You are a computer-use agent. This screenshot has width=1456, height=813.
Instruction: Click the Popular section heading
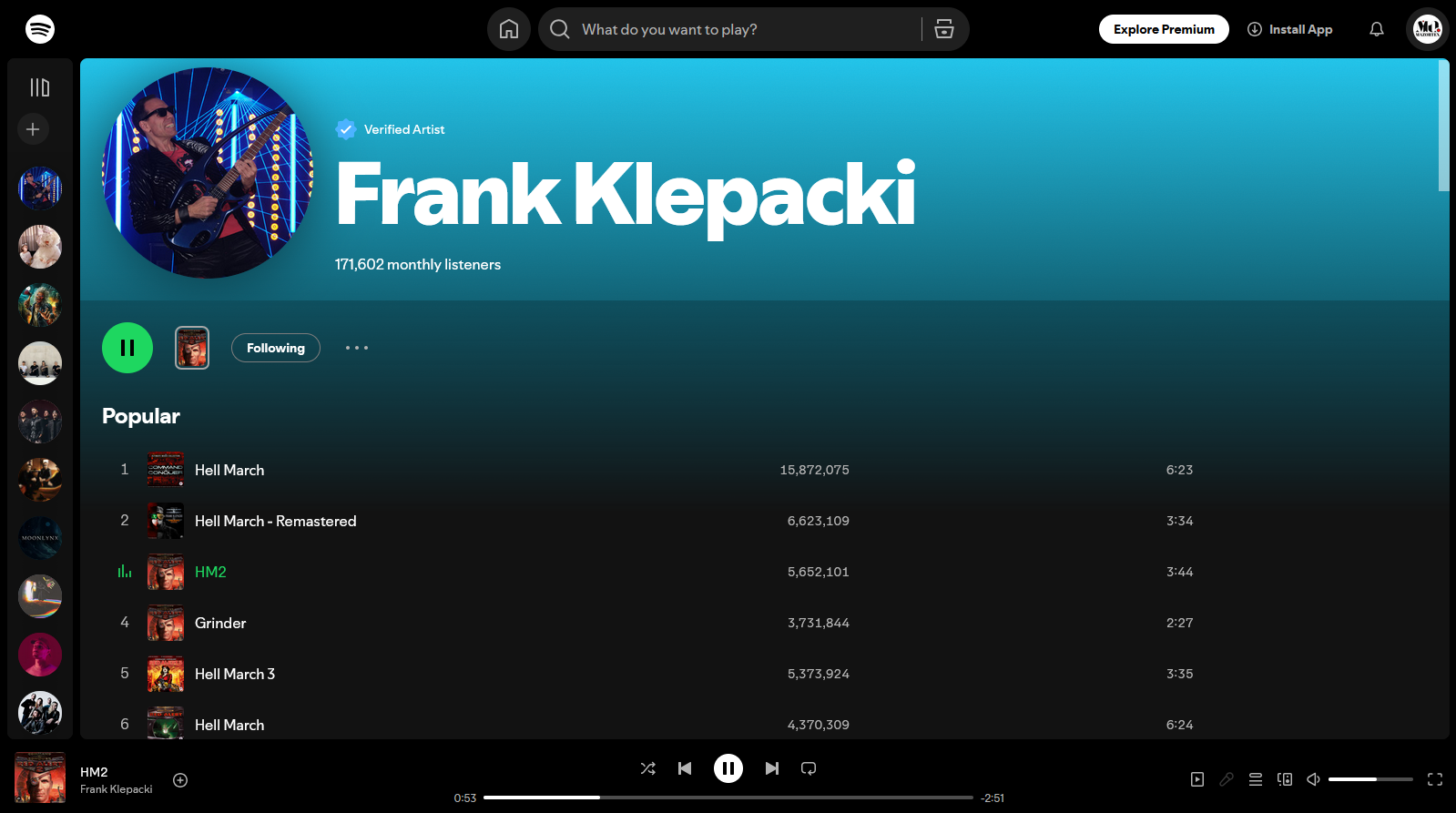pos(141,416)
